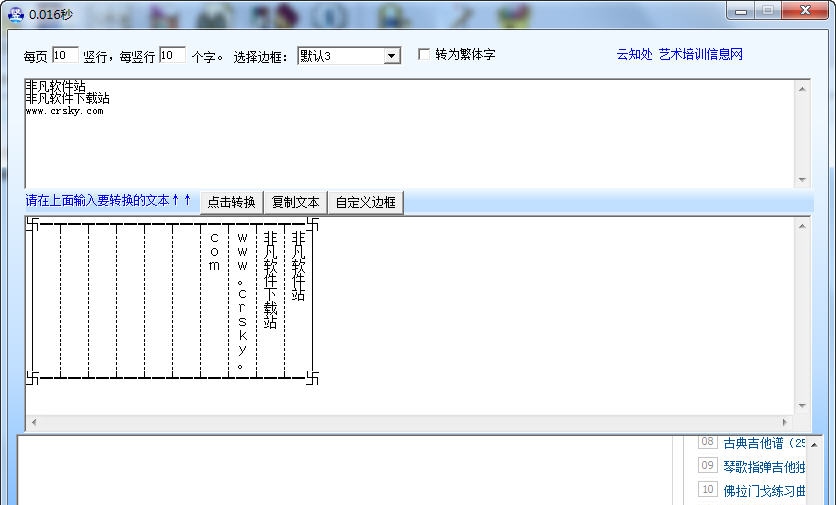Viewport: 836px width, 505px height.
Task: Focus the columns-per-page input field
Action: click(65, 55)
